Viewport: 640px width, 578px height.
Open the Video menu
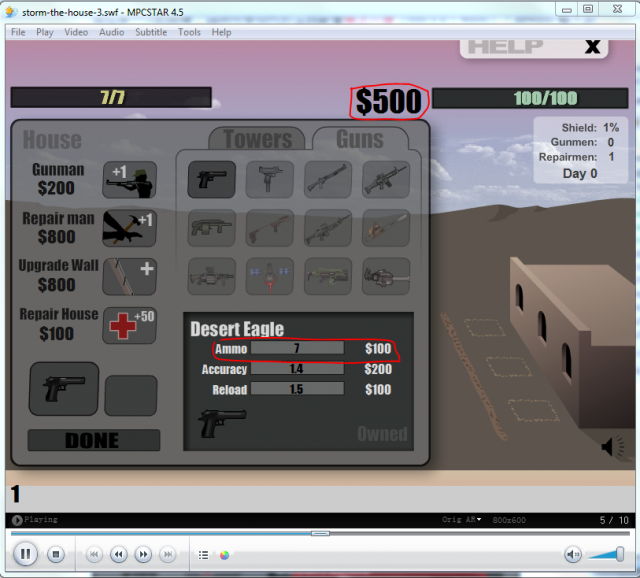coord(76,32)
